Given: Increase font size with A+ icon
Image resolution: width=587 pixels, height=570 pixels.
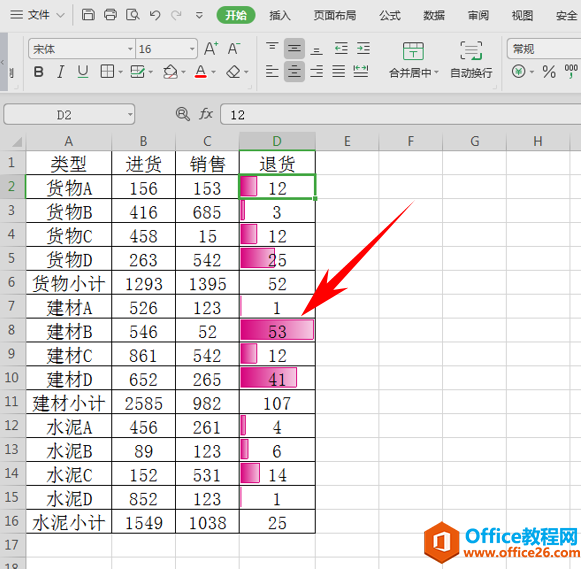Looking at the screenshot, I should [212, 49].
